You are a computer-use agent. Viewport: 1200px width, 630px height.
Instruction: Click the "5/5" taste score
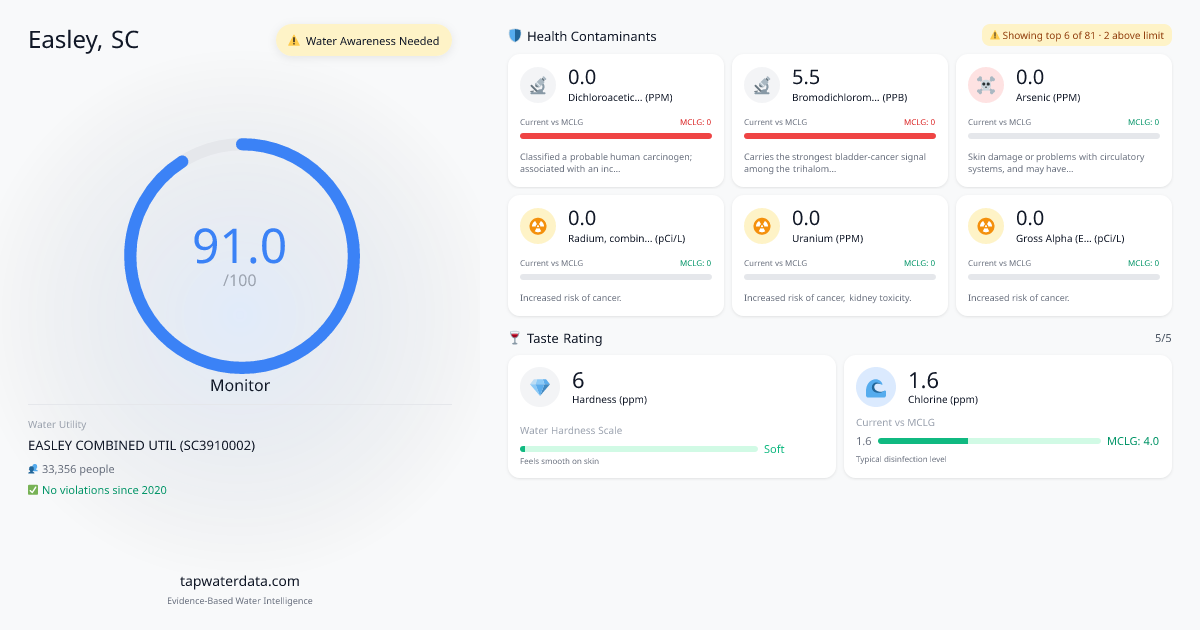[x=1163, y=338]
